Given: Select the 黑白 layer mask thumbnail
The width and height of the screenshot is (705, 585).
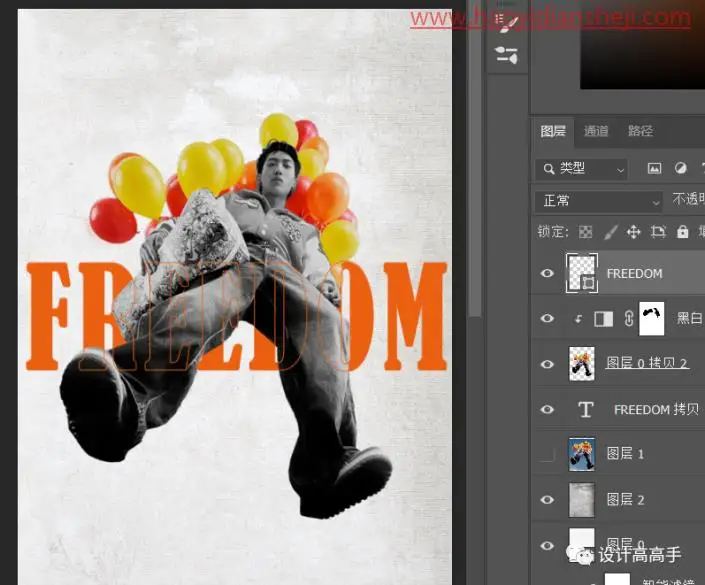Looking at the screenshot, I should tap(651, 318).
